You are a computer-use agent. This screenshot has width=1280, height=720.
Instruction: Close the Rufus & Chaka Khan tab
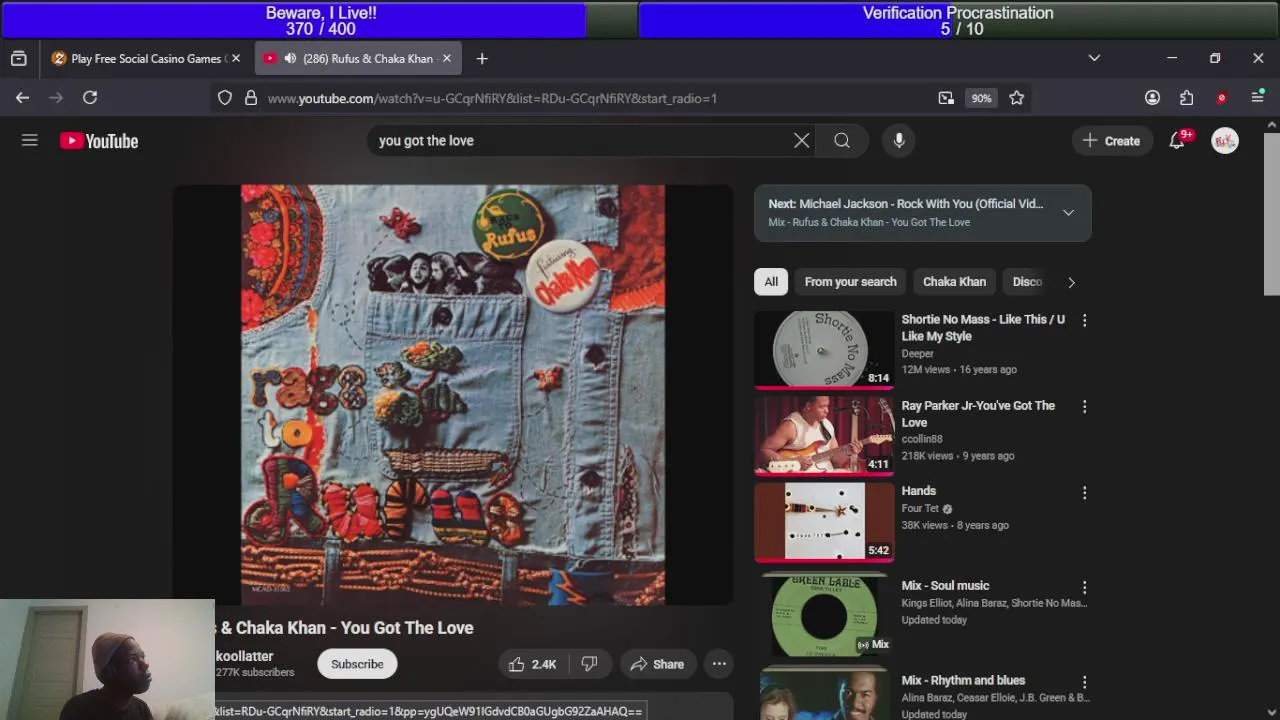click(x=447, y=59)
